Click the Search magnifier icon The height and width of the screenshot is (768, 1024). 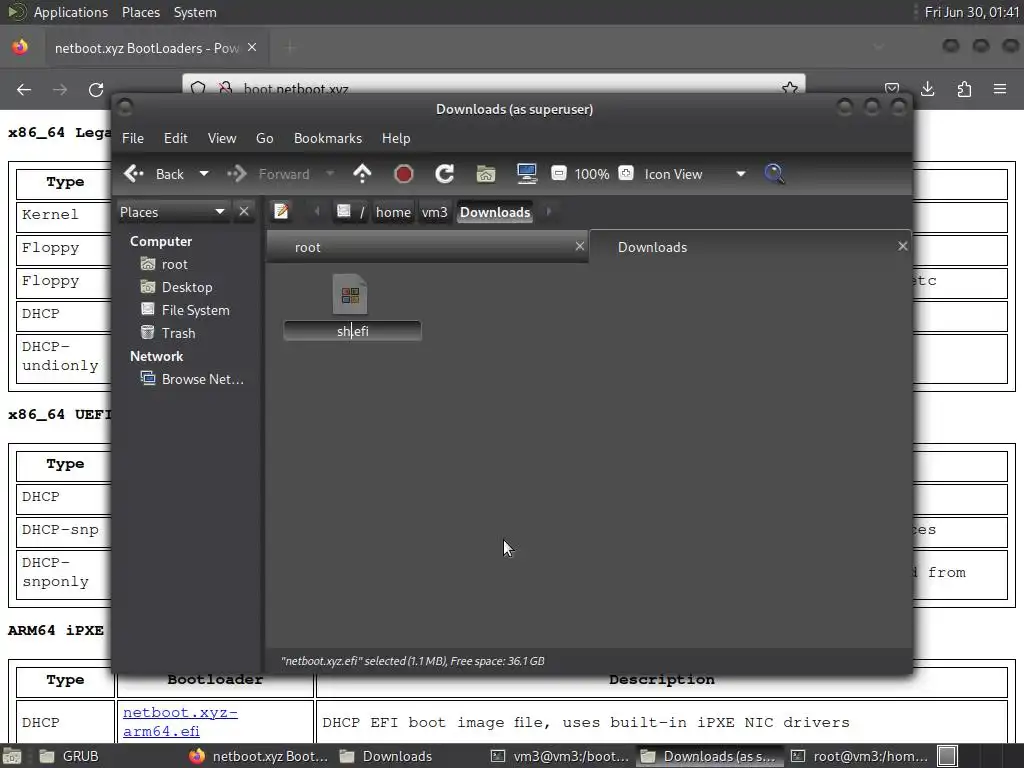(x=774, y=174)
